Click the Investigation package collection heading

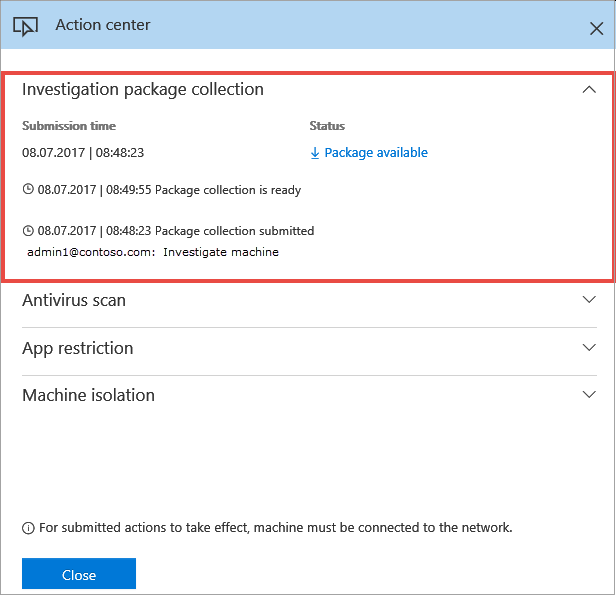click(x=143, y=90)
